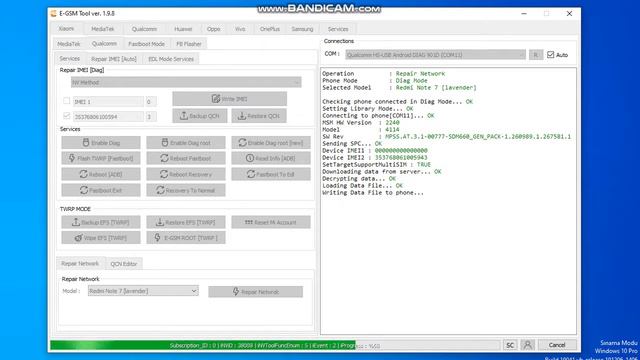Click Restore EFS [TWRP] button
This screenshot has width=640, height=360.
pos(186,222)
